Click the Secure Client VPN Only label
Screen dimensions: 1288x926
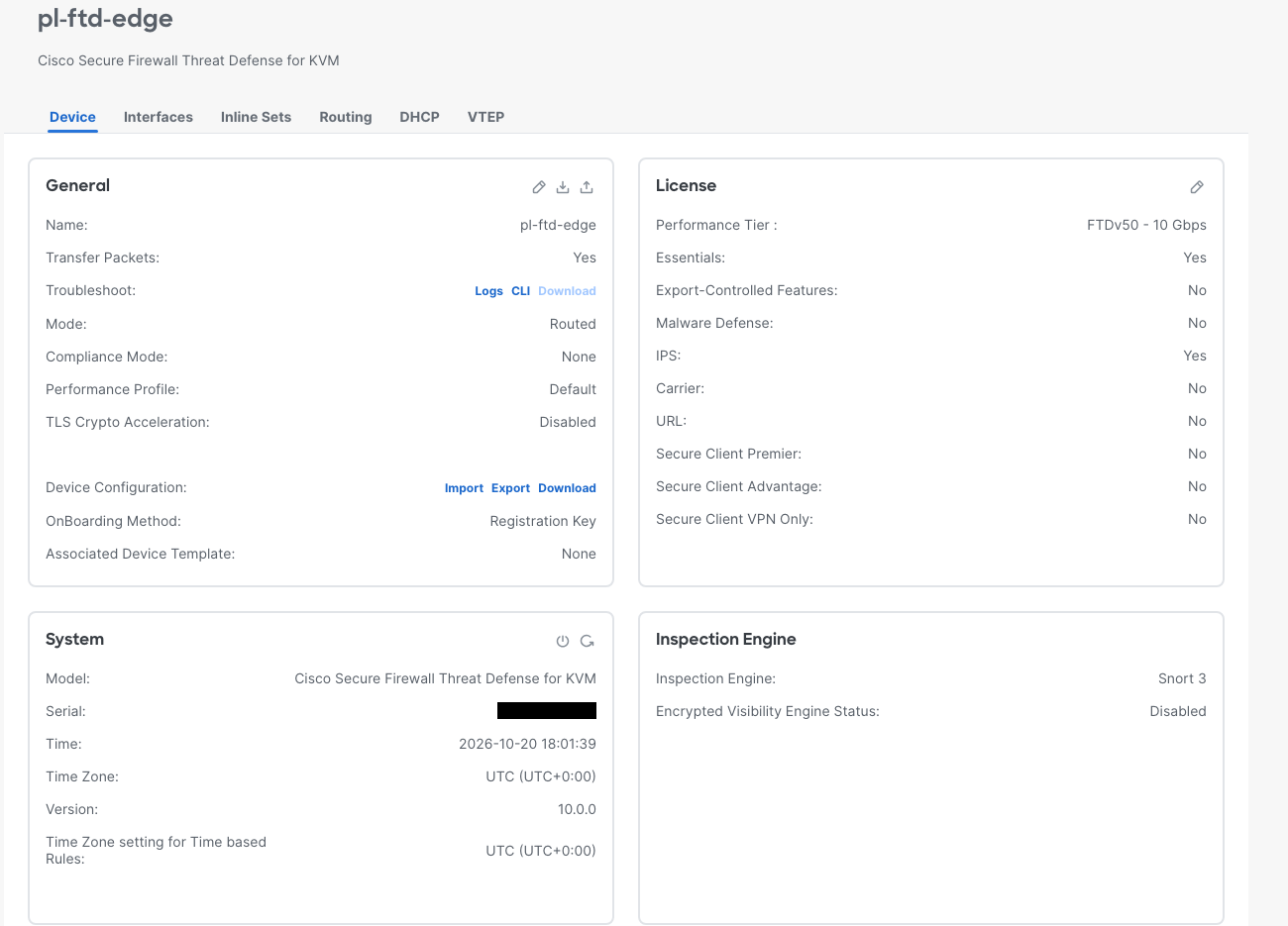pos(734,519)
